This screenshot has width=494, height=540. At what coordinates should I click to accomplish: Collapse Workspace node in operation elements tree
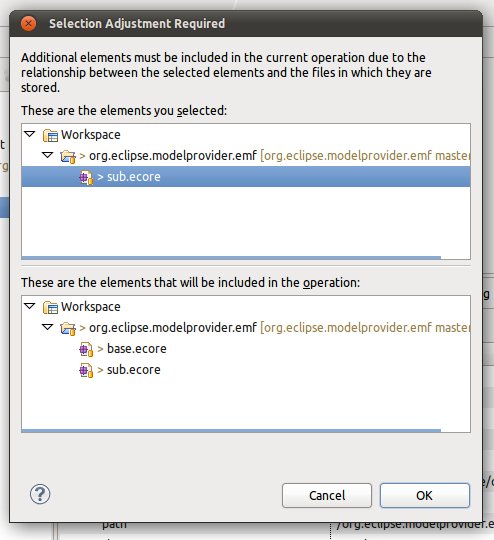point(30,306)
